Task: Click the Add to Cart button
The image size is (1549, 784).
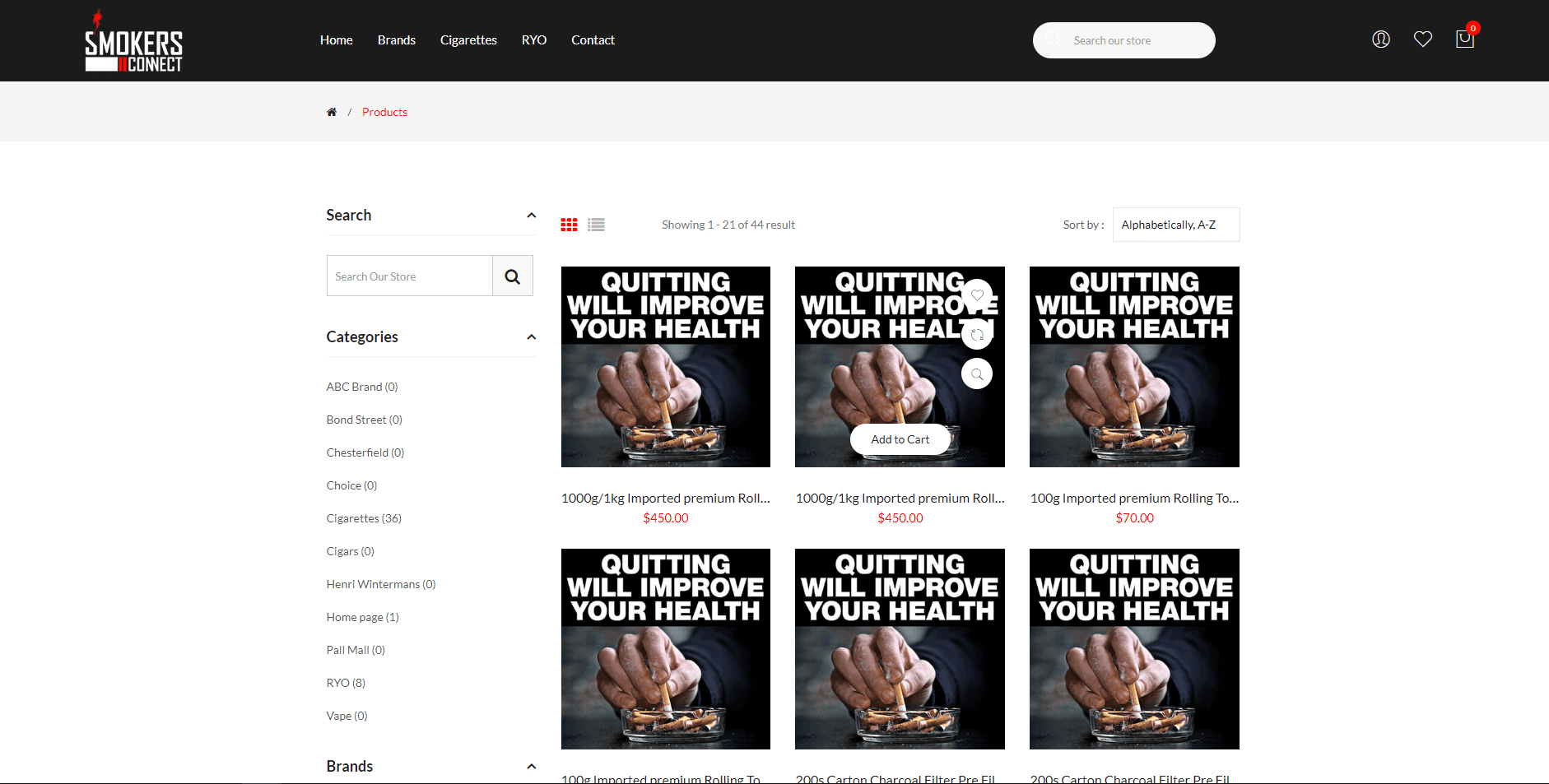Action: point(900,439)
